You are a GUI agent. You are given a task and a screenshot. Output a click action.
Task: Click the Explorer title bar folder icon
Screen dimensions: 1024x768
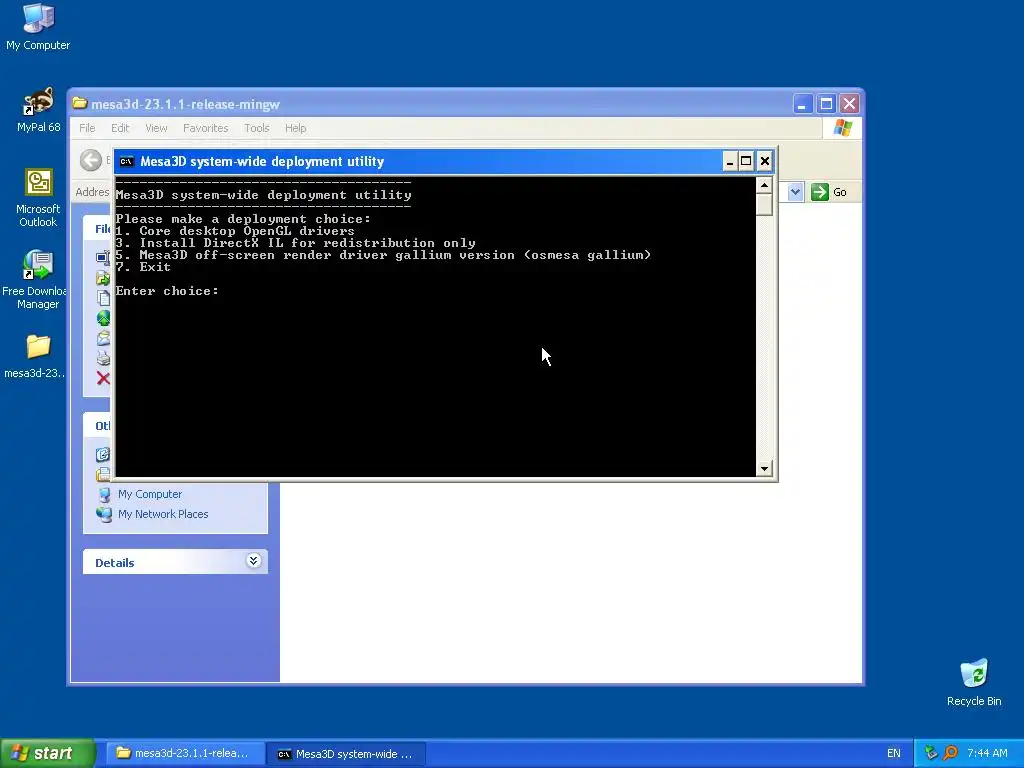pyautogui.click(x=80, y=103)
